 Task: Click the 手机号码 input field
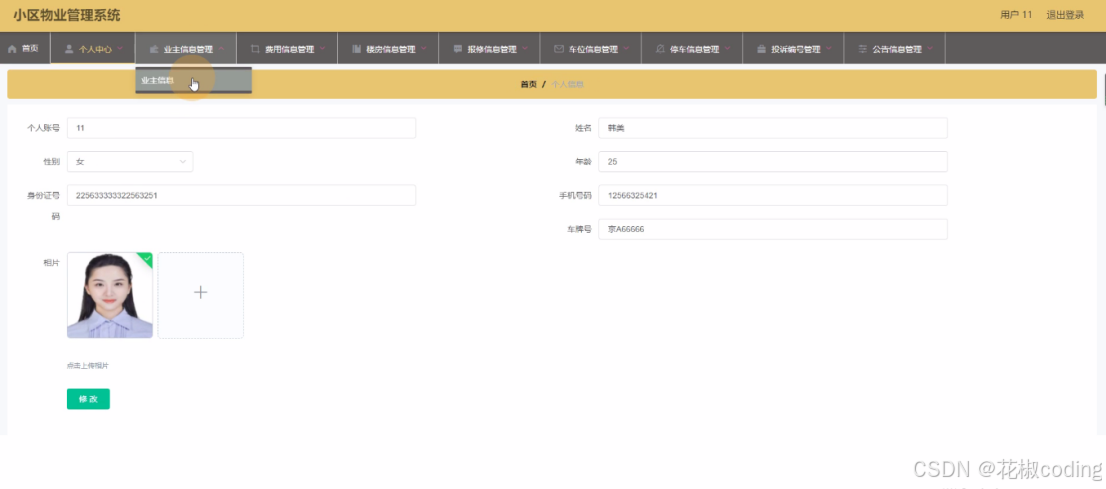(x=772, y=195)
